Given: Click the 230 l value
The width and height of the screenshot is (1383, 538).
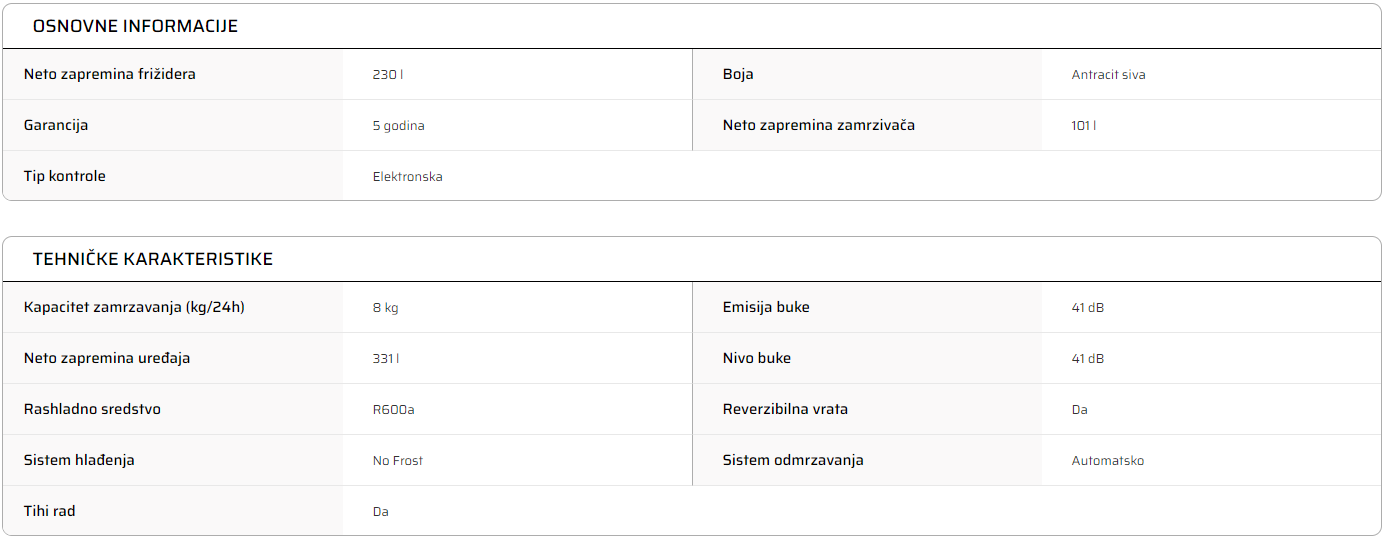Looking at the screenshot, I should point(388,75).
